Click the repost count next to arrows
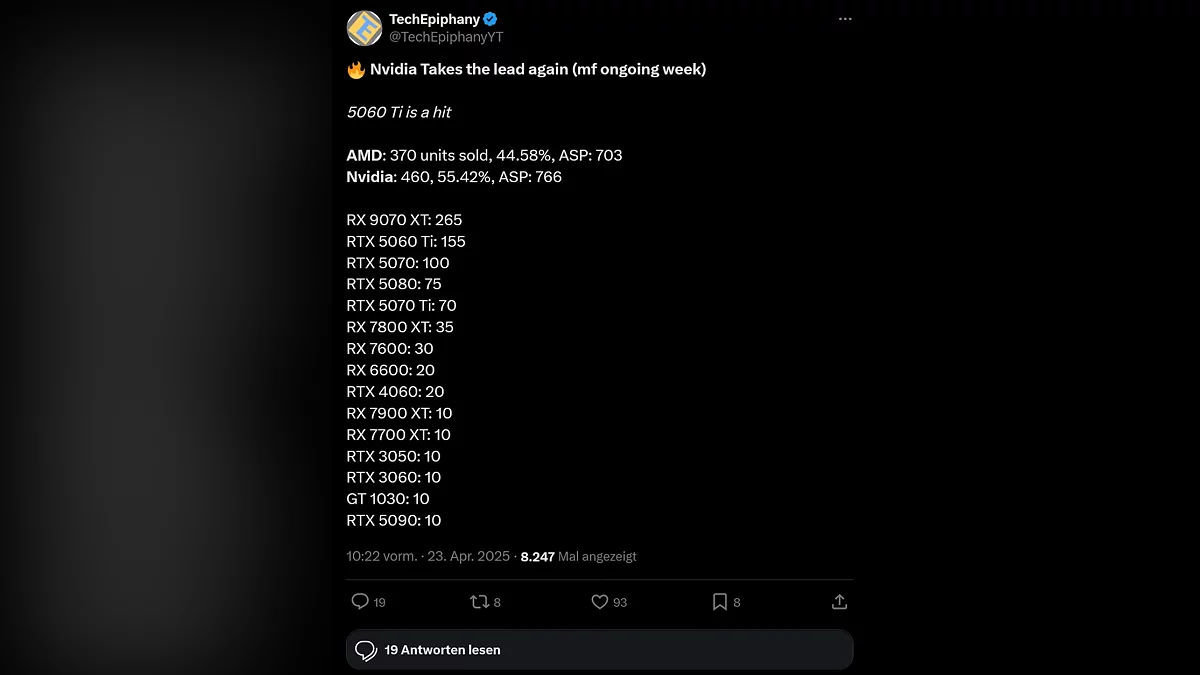This screenshot has width=1200, height=675. (x=497, y=602)
